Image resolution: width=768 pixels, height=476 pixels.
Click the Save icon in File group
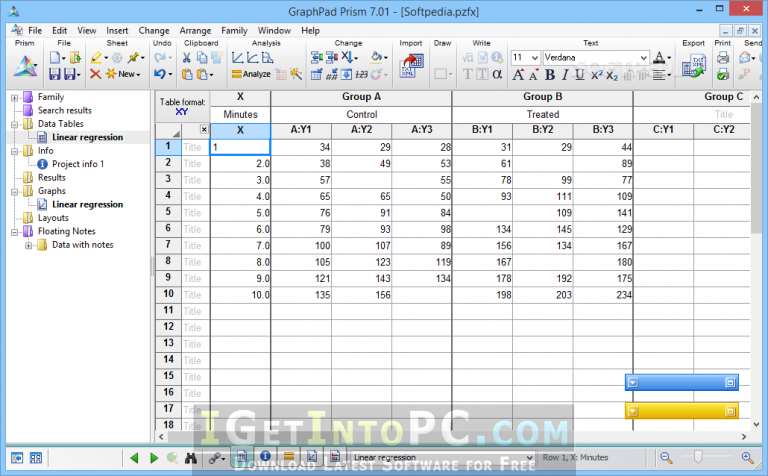(x=55, y=74)
